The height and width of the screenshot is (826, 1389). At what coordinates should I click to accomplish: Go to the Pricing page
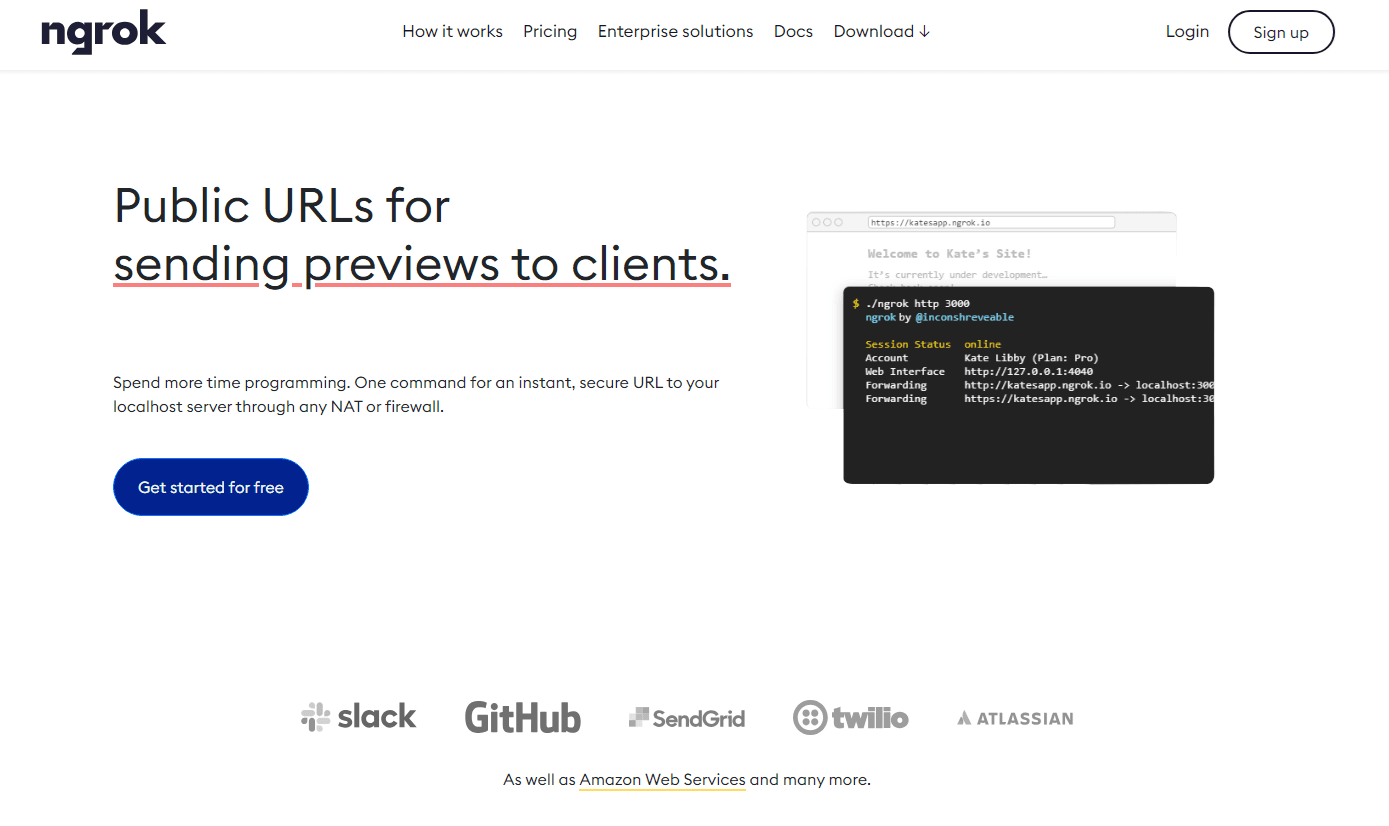click(x=550, y=32)
